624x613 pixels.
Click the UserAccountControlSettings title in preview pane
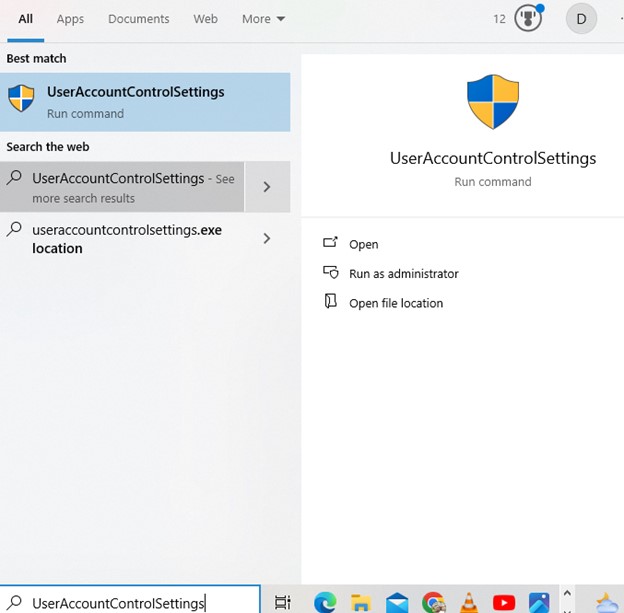click(493, 158)
